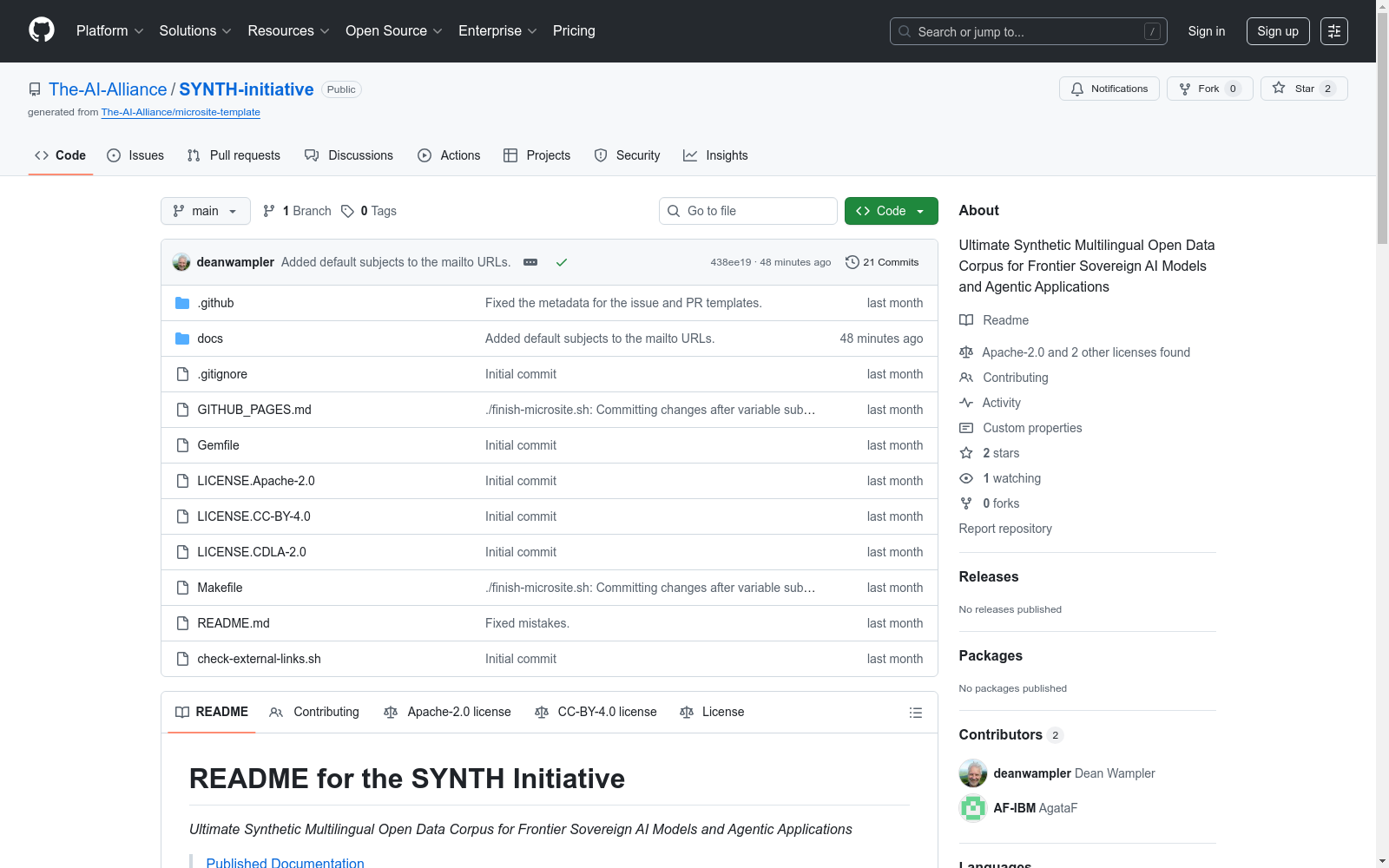Switch to the Projects tab

tap(537, 155)
